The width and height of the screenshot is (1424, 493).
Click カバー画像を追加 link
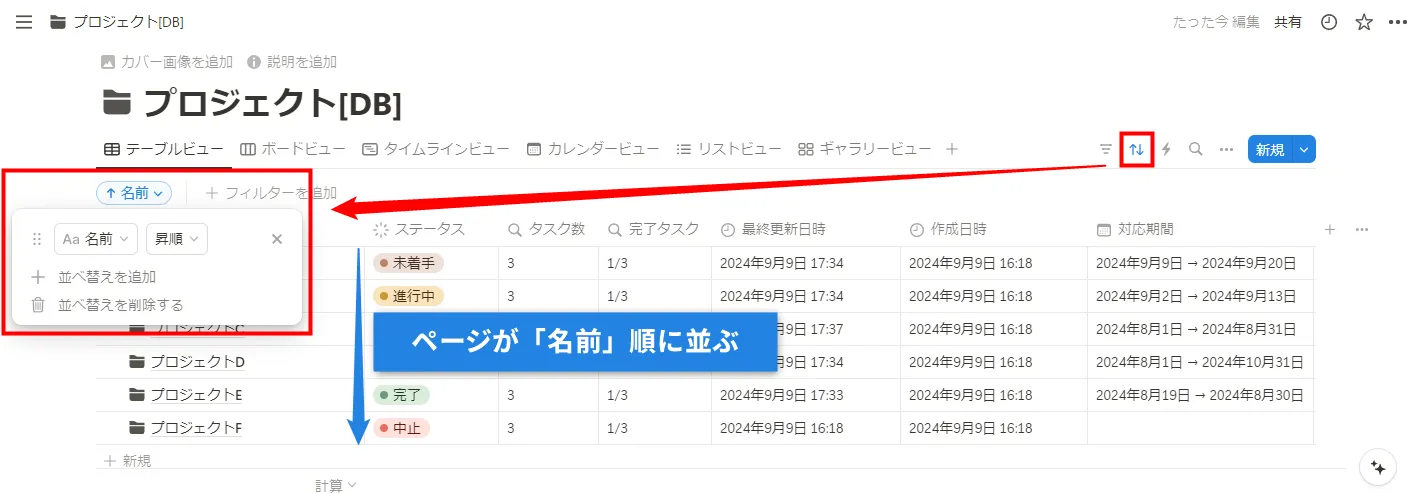(x=167, y=62)
